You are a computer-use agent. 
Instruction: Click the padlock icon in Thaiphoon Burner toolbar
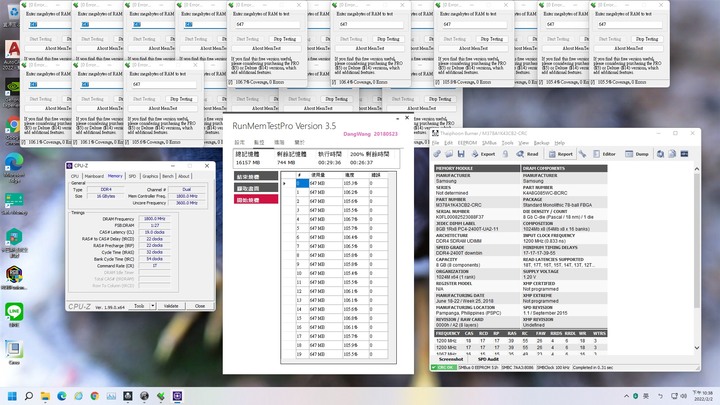tap(505, 154)
